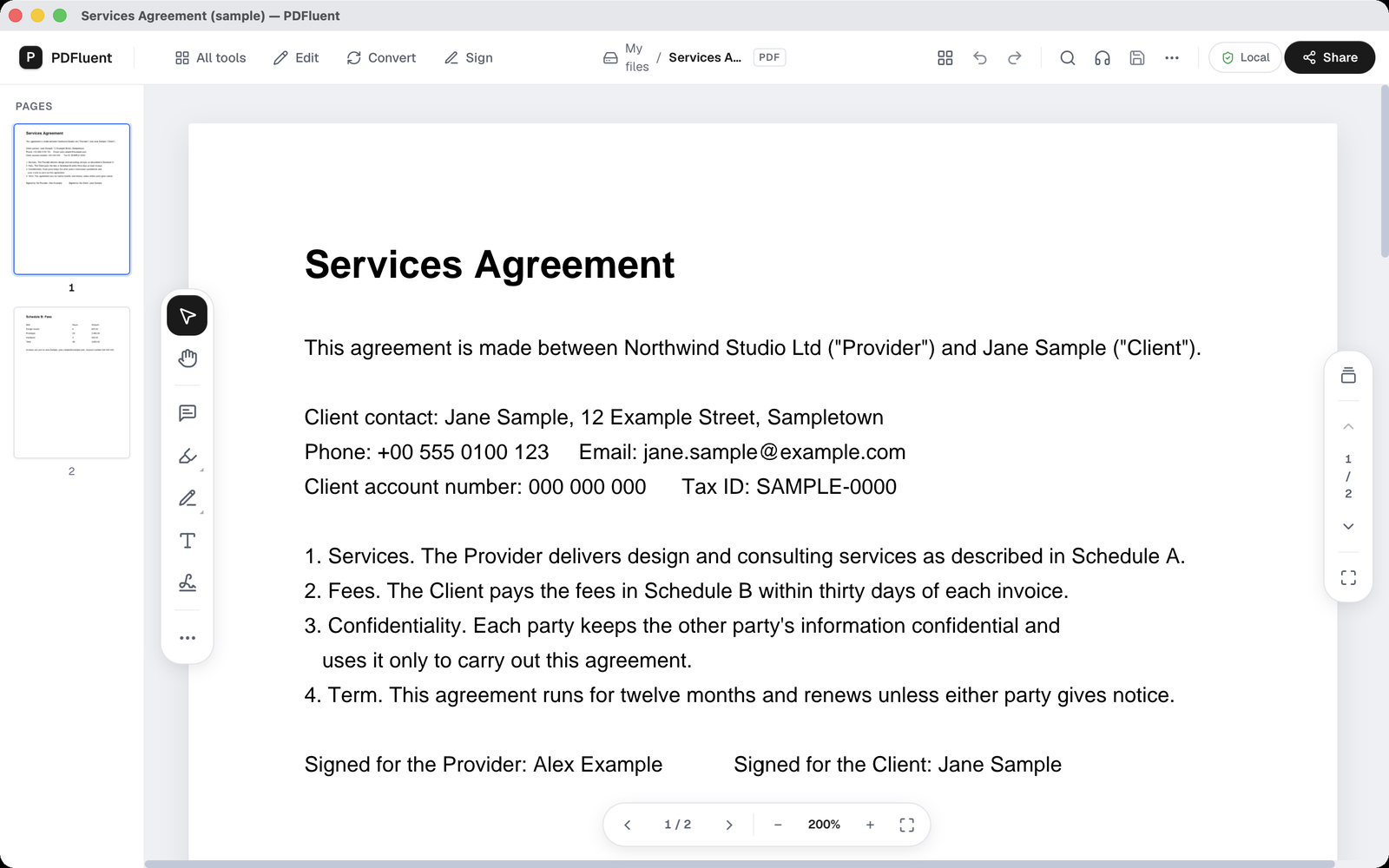Choose the comment annotation tool
The width and height of the screenshot is (1389, 868).
pyautogui.click(x=188, y=413)
